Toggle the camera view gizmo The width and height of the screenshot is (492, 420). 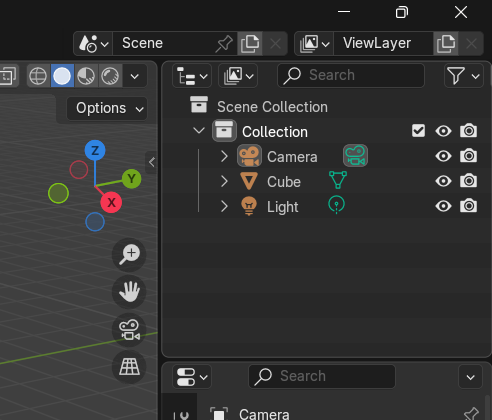tap(129, 330)
